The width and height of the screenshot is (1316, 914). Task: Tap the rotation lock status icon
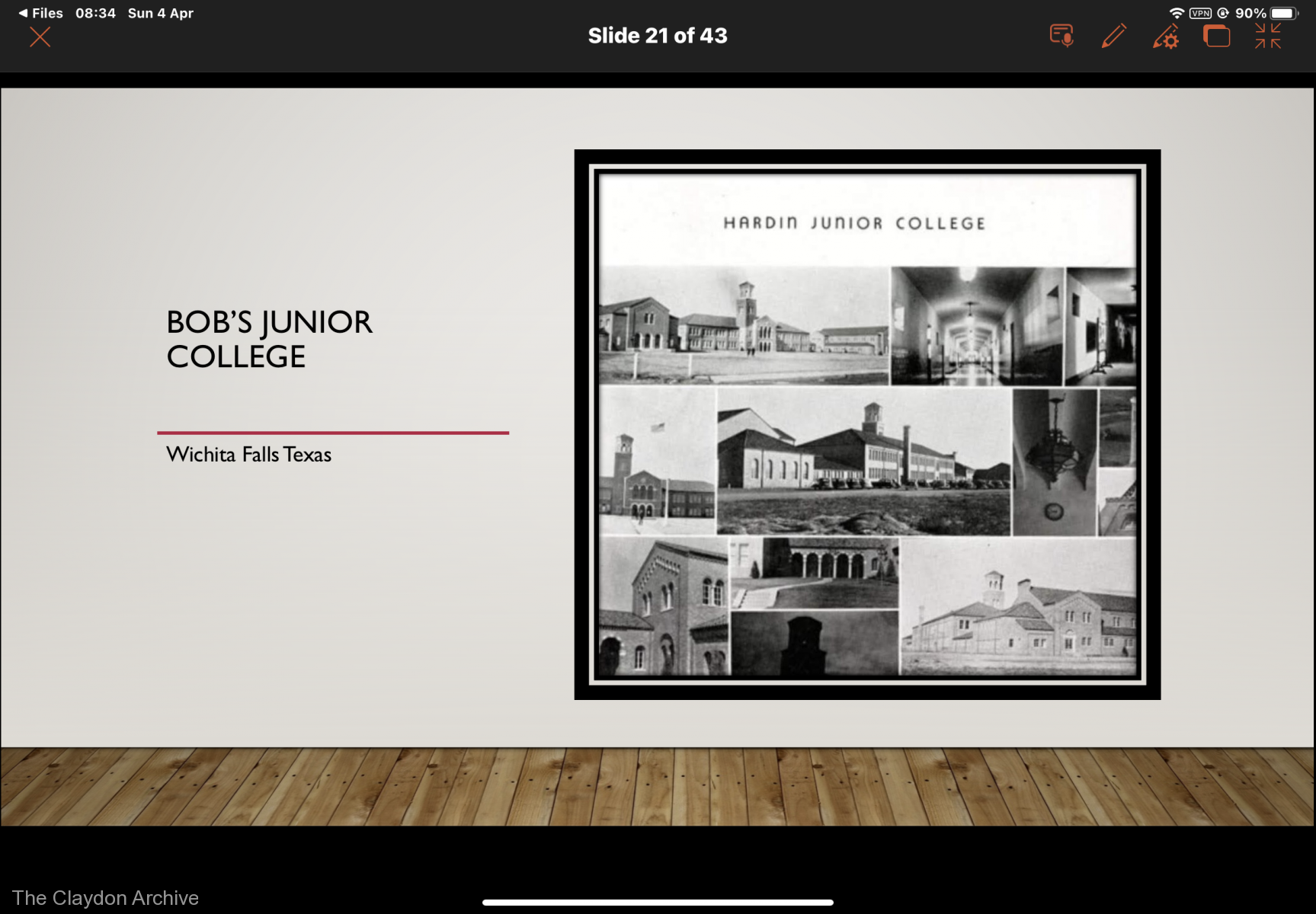pos(1223,13)
